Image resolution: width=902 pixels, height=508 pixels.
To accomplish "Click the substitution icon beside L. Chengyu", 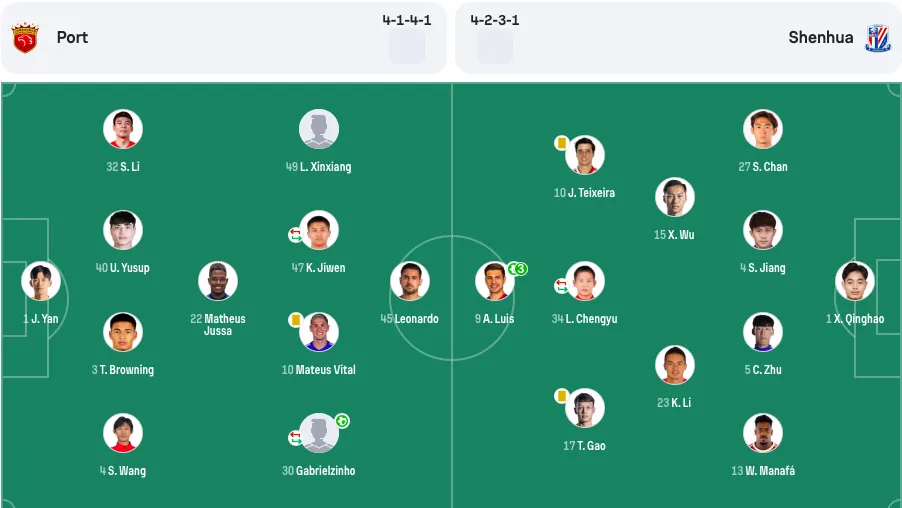I will point(561,285).
